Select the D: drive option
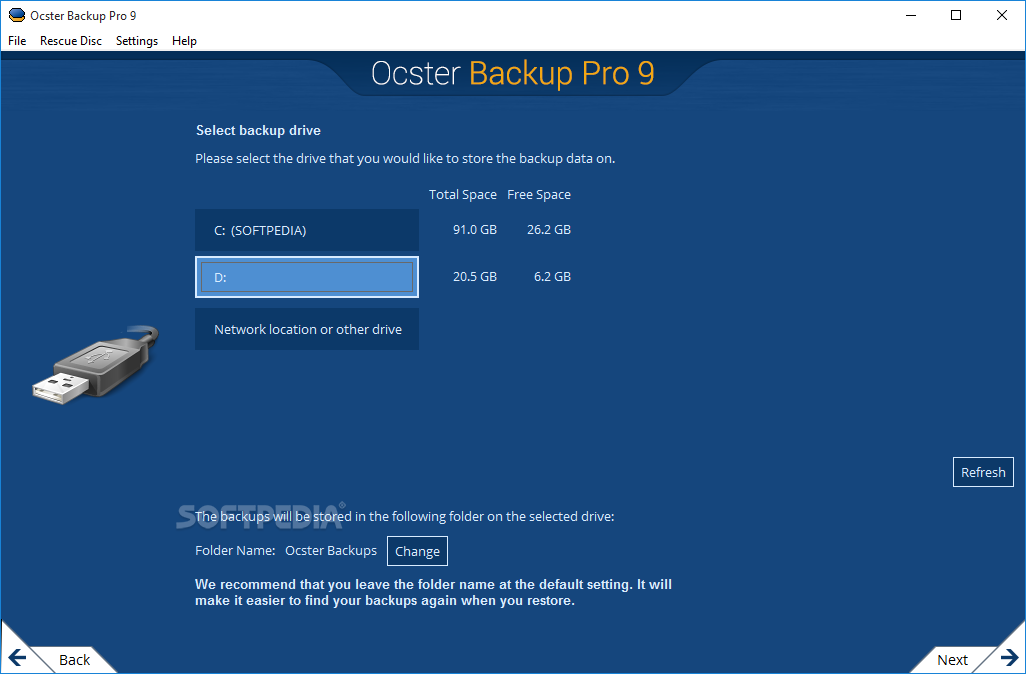 (x=307, y=277)
